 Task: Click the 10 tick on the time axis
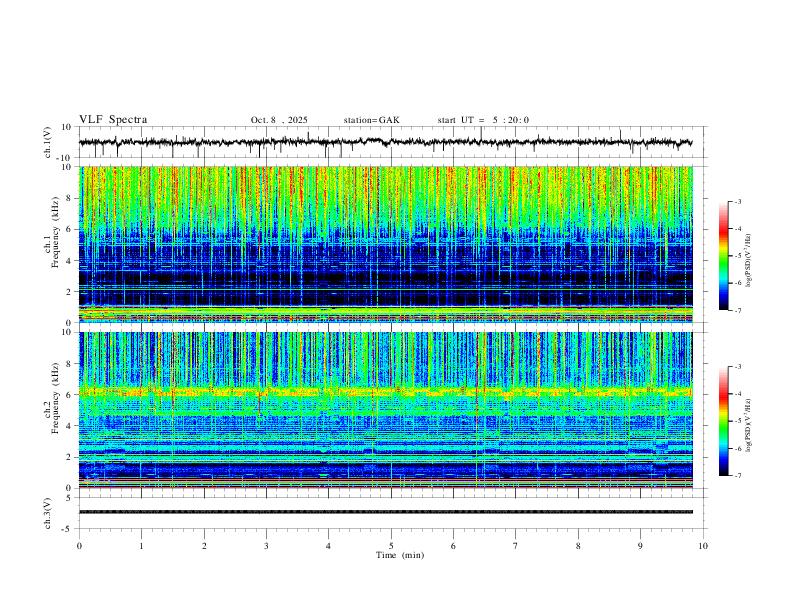(x=703, y=546)
